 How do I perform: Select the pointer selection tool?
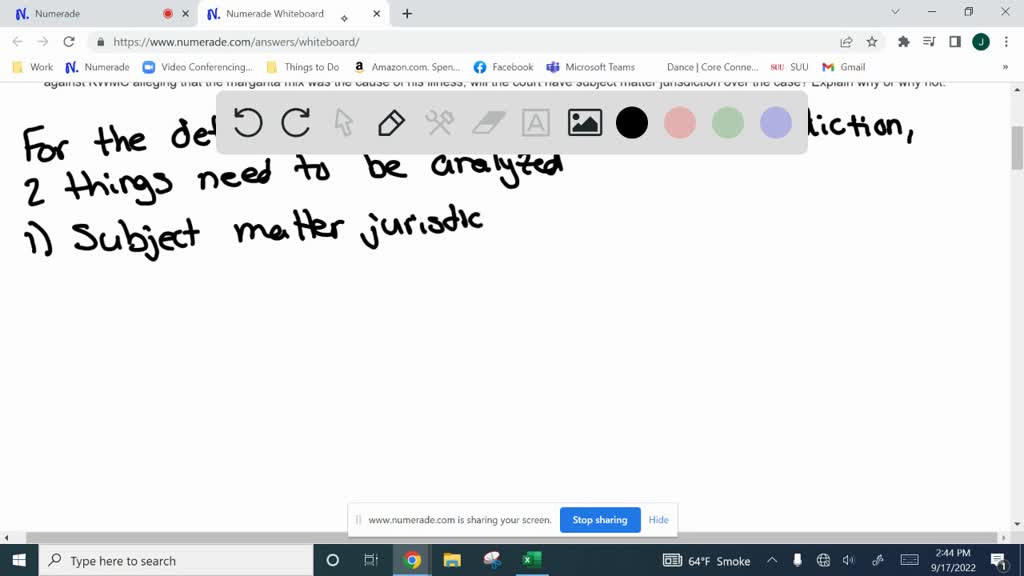[344, 123]
